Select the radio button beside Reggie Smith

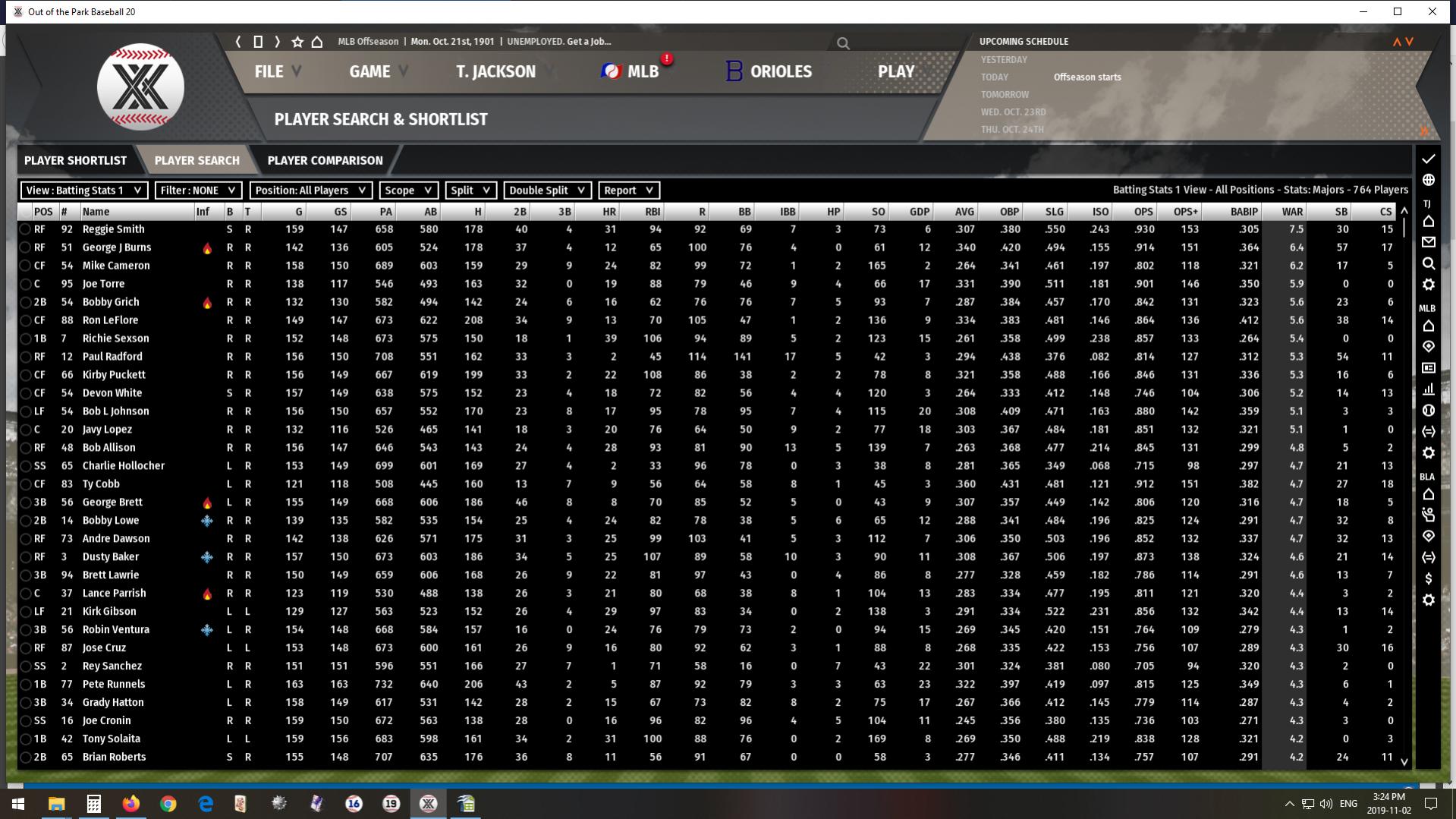25,229
